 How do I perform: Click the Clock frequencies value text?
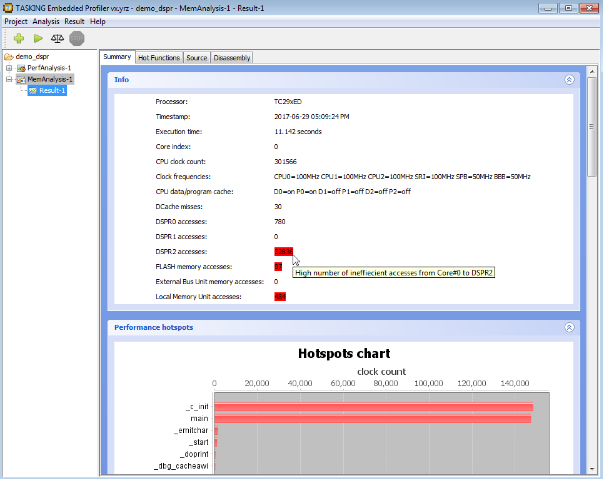[x=402, y=176]
